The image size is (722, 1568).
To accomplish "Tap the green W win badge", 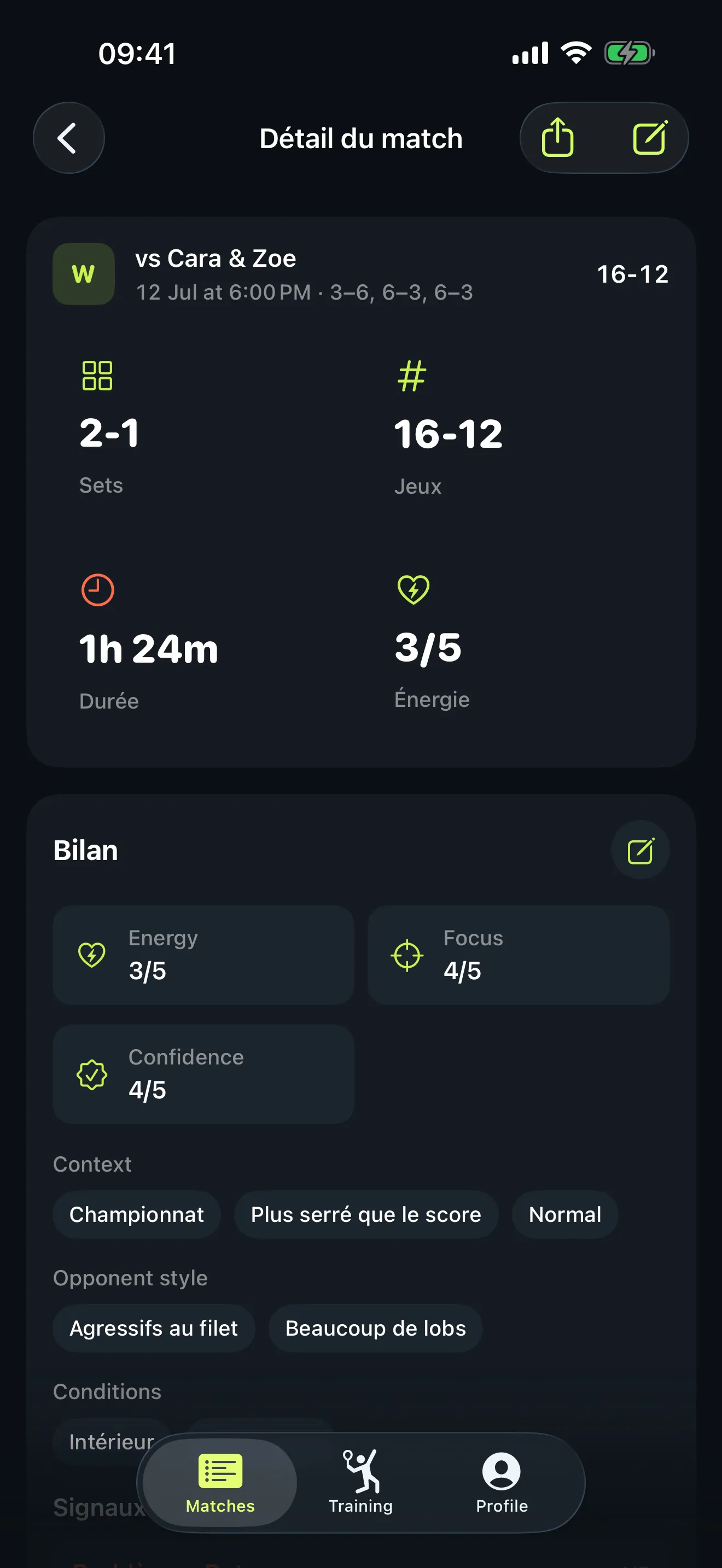I will tap(83, 274).
